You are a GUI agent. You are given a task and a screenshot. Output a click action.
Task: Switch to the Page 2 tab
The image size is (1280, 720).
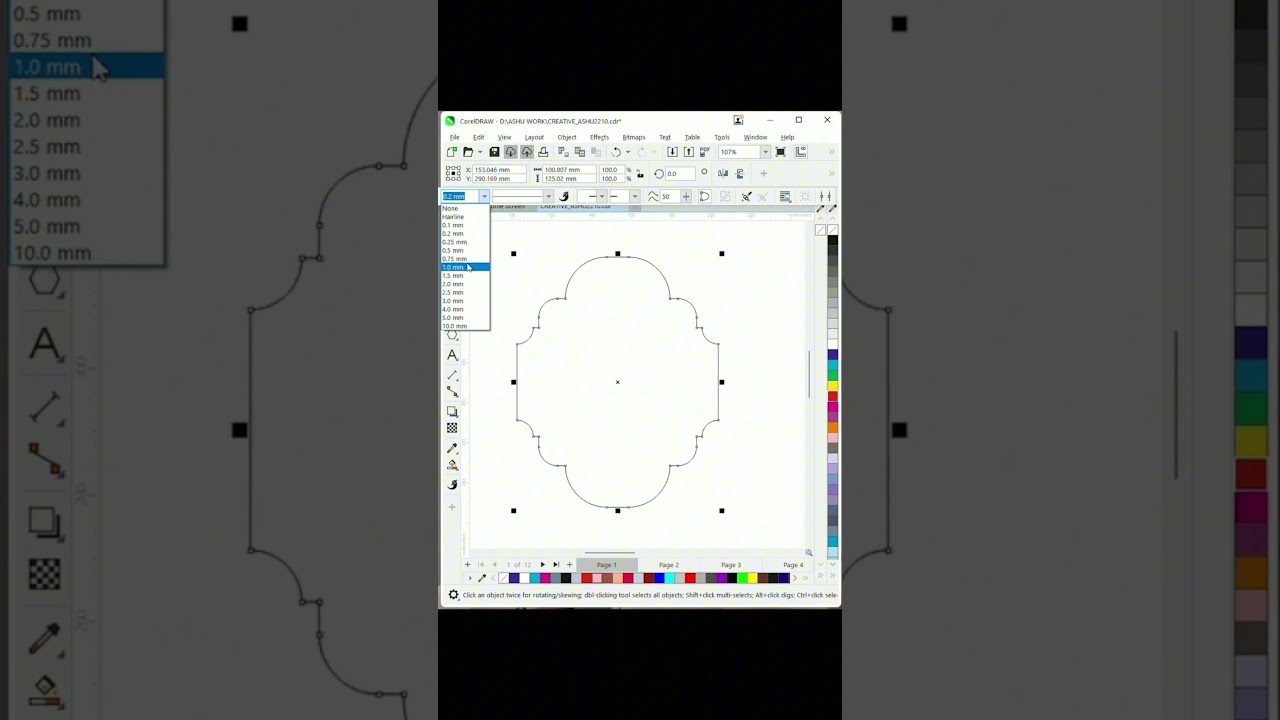(669, 565)
